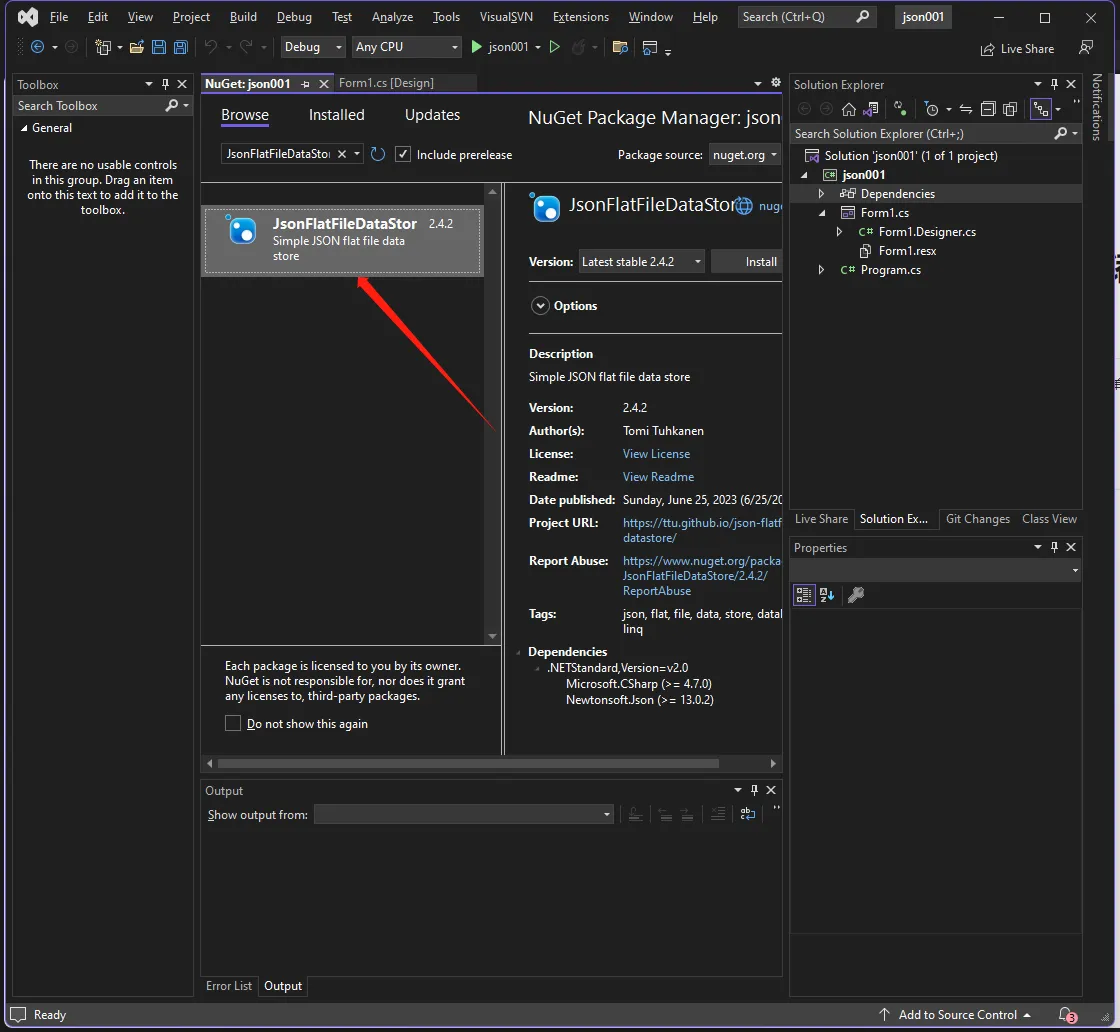Click the Find in Files toolbar icon

[x=620, y=47]
